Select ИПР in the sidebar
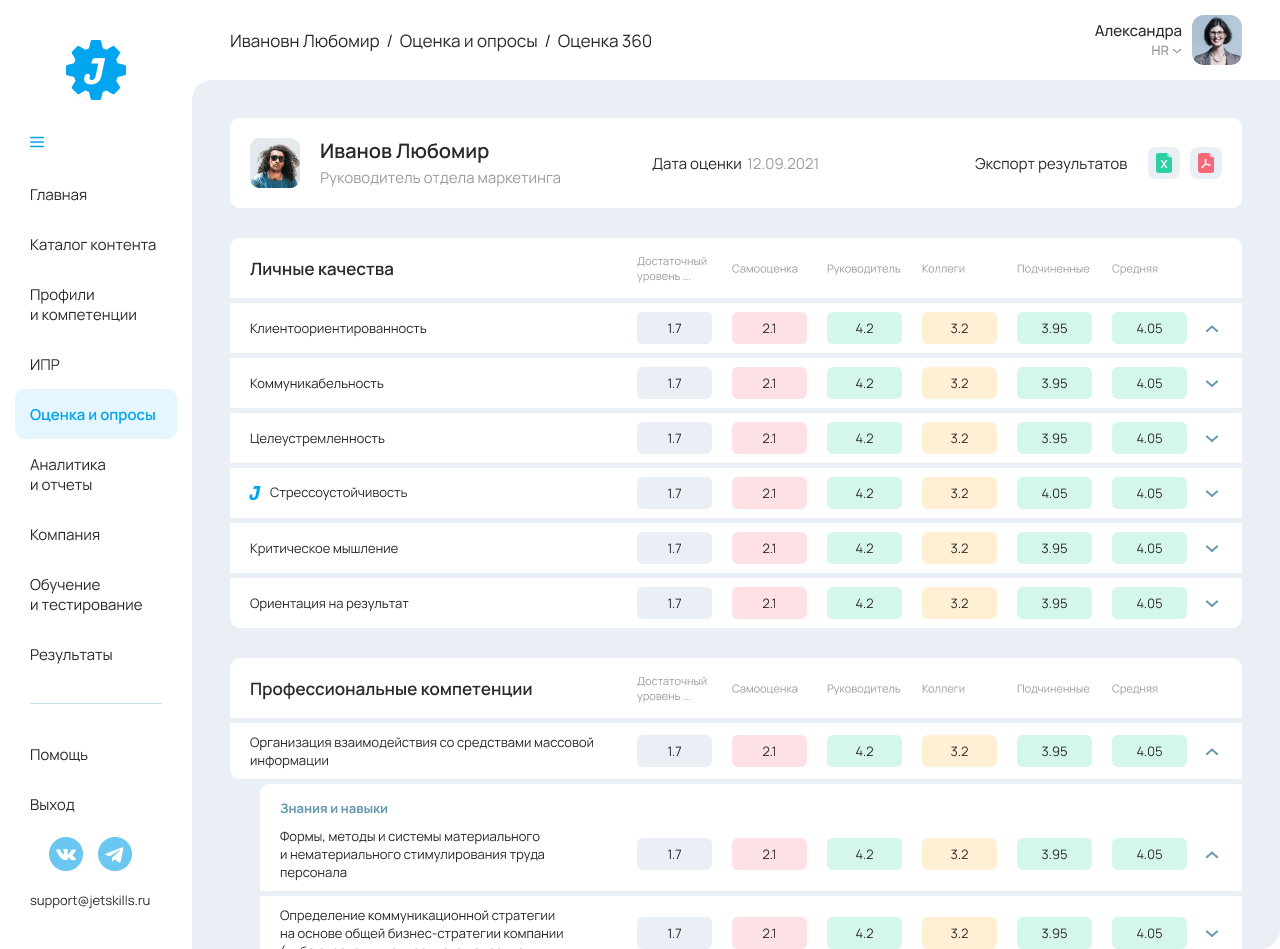1280x949 pixels. [45, 365]
